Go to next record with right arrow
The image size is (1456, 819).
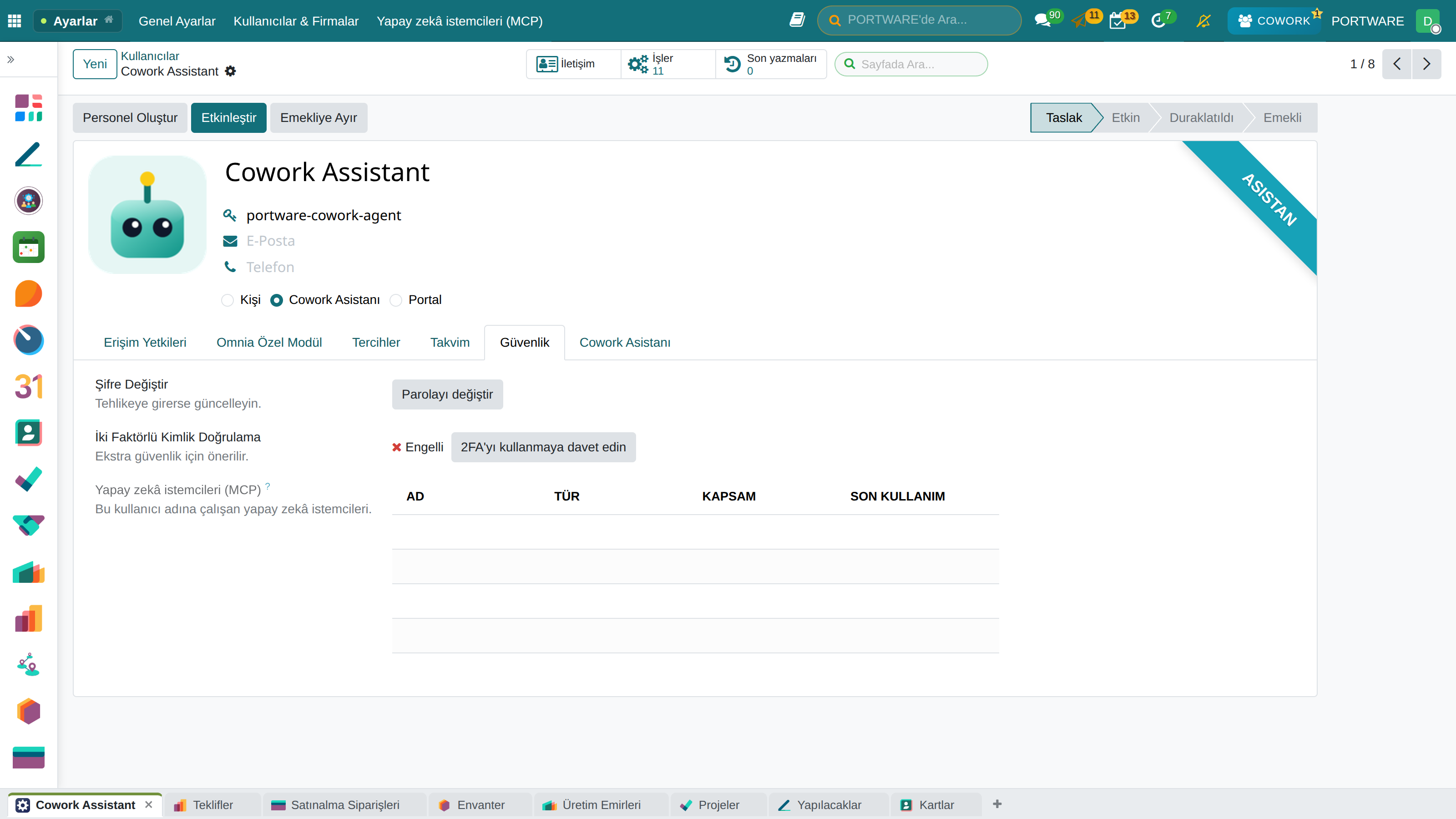[x=1426, y=64]
